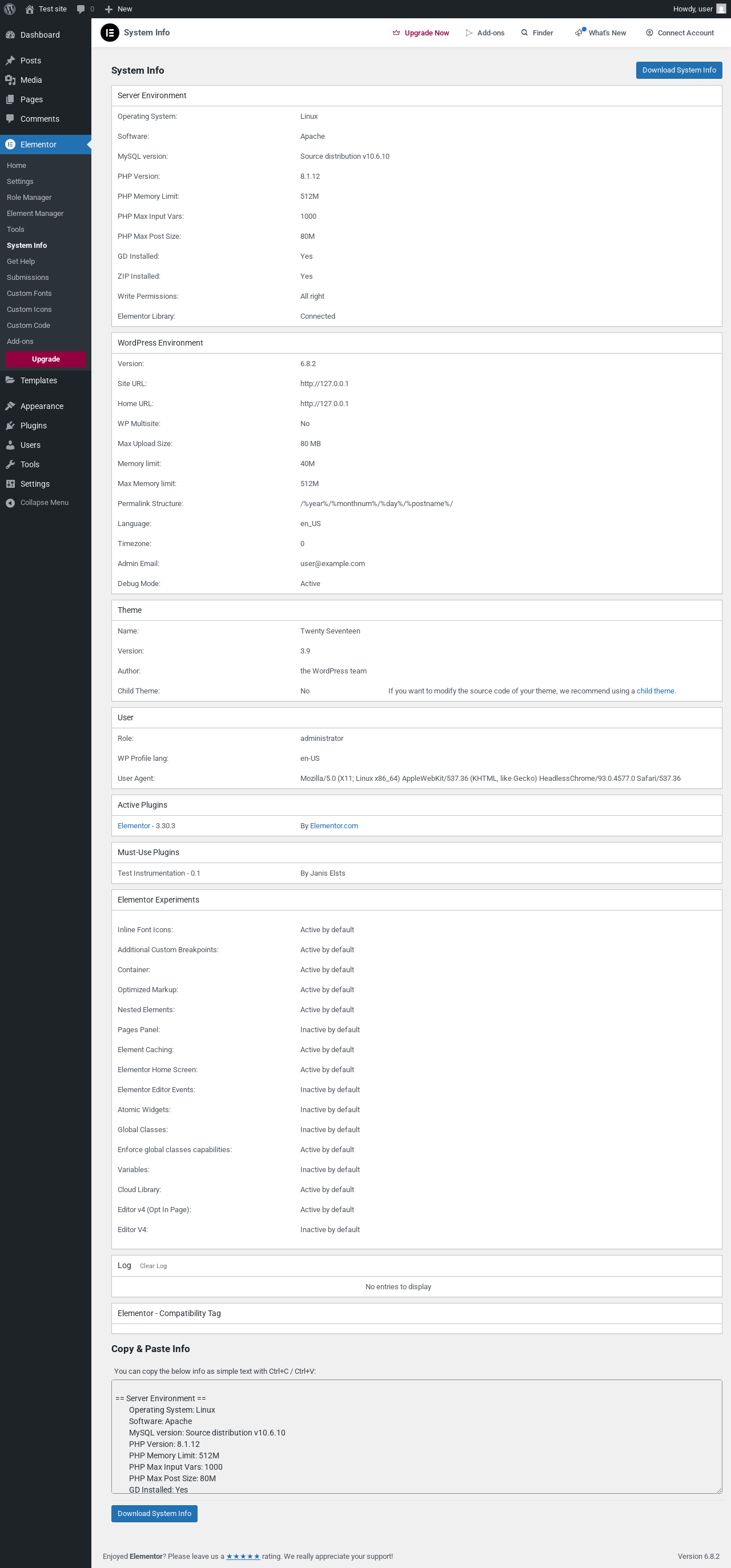
Task: Click Clear Log link
Action: (x=154, y=1265)
